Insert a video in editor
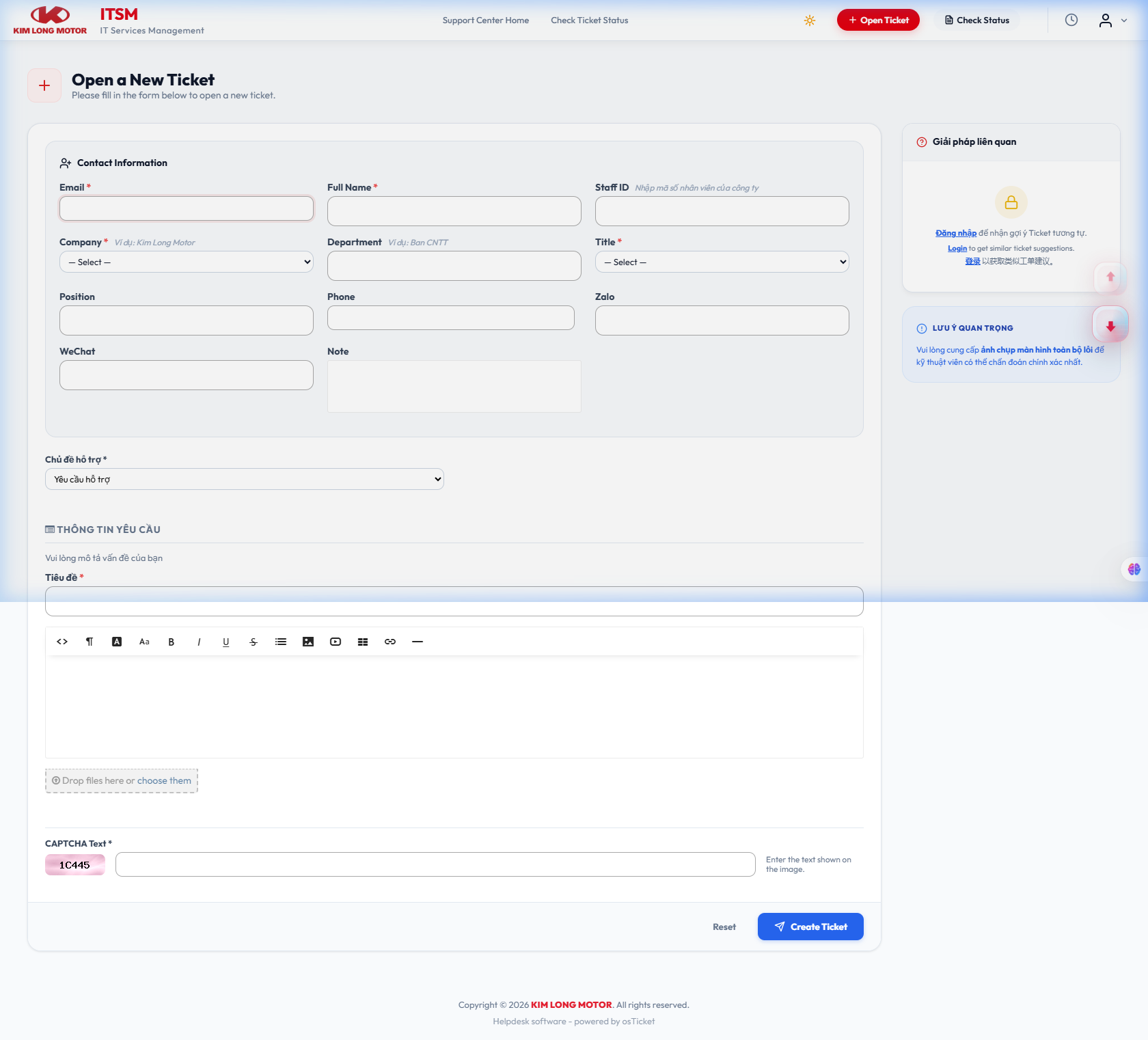Viewport: 1148px width, 1040px height. pos(336,642)
